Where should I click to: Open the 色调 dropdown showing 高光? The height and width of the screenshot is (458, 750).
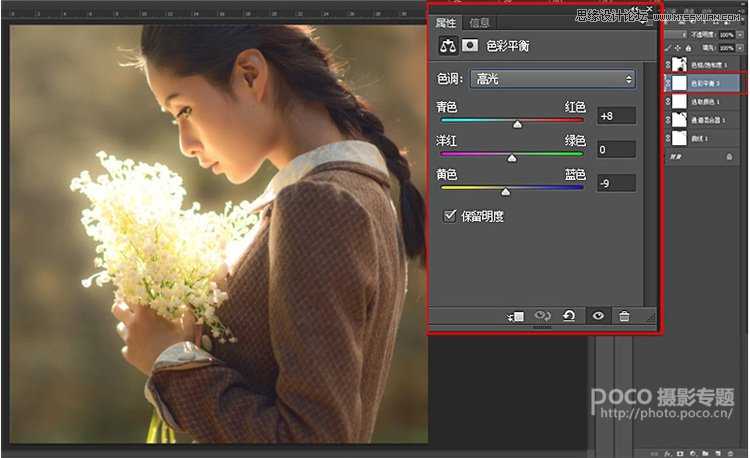pyautogui.click(x=555, y=79)
